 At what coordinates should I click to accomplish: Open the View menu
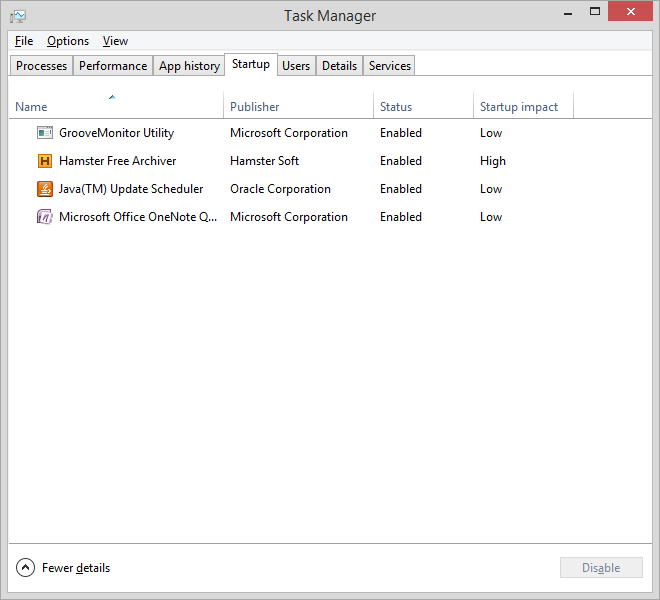(115, 41)
